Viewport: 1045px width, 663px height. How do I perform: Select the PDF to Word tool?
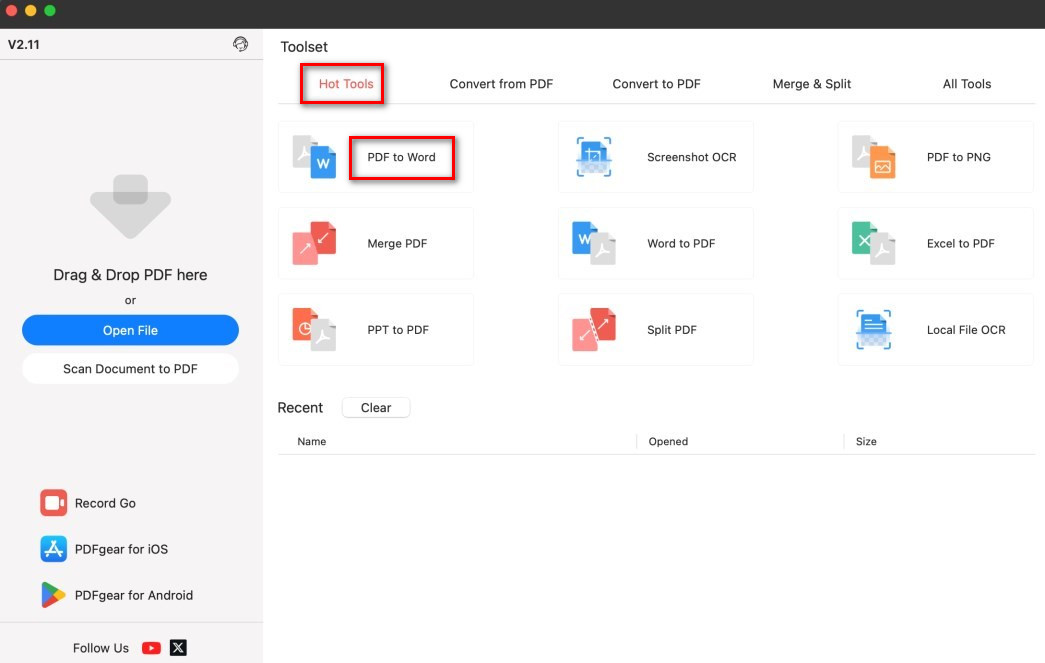pyautogui.click(x=402, y=157)
